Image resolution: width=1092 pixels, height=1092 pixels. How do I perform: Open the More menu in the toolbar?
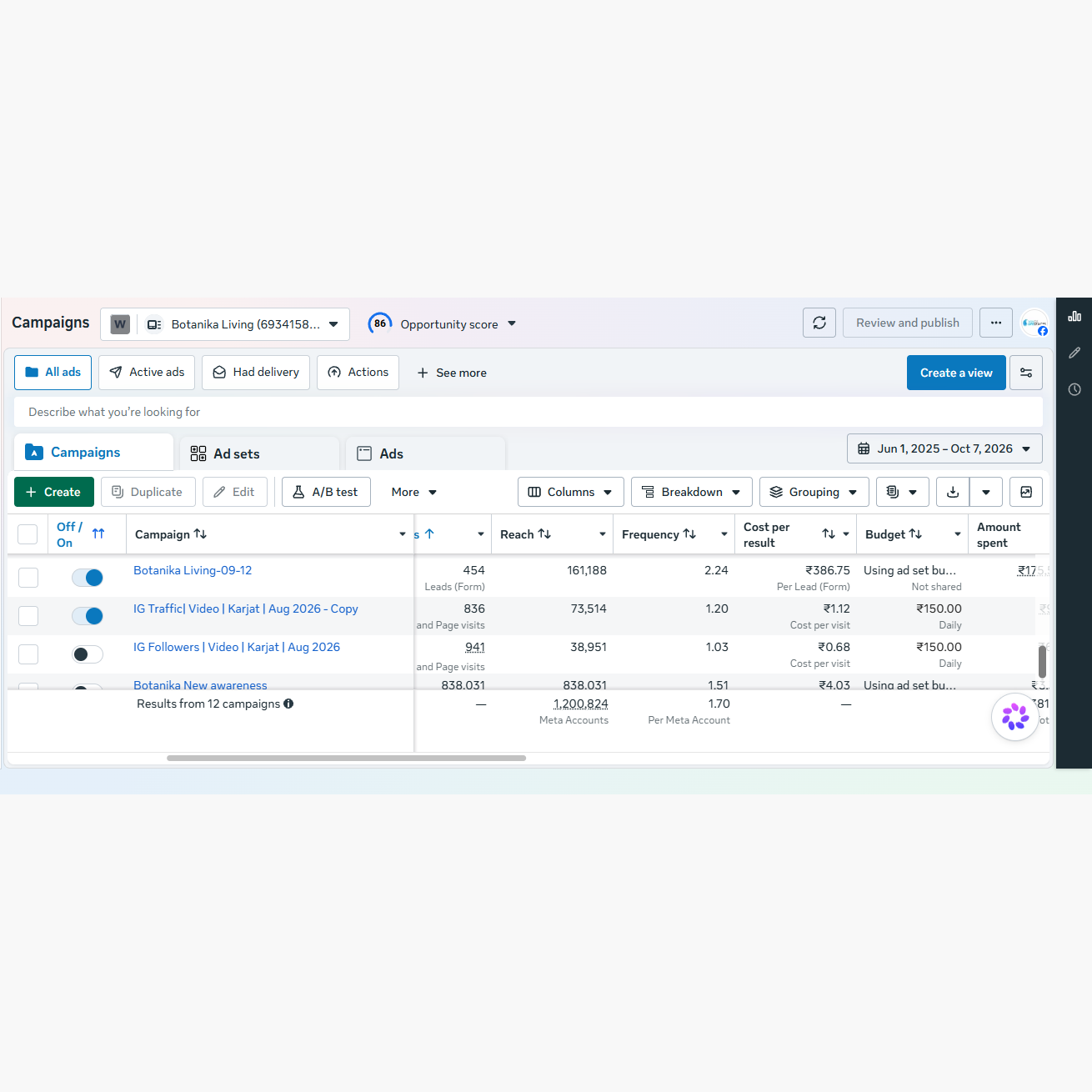(x=414, y=492)
